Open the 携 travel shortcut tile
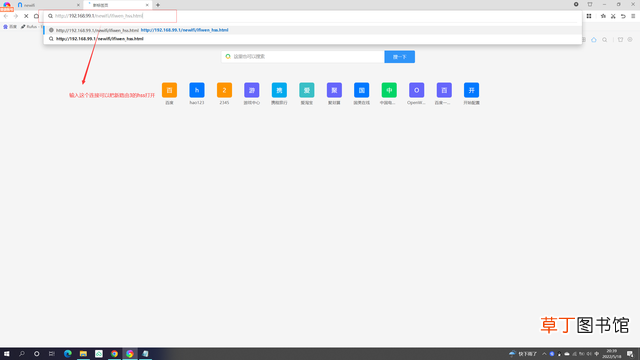Image resolution: width=640 pixels, height=360 pixels. coord(279,90)
